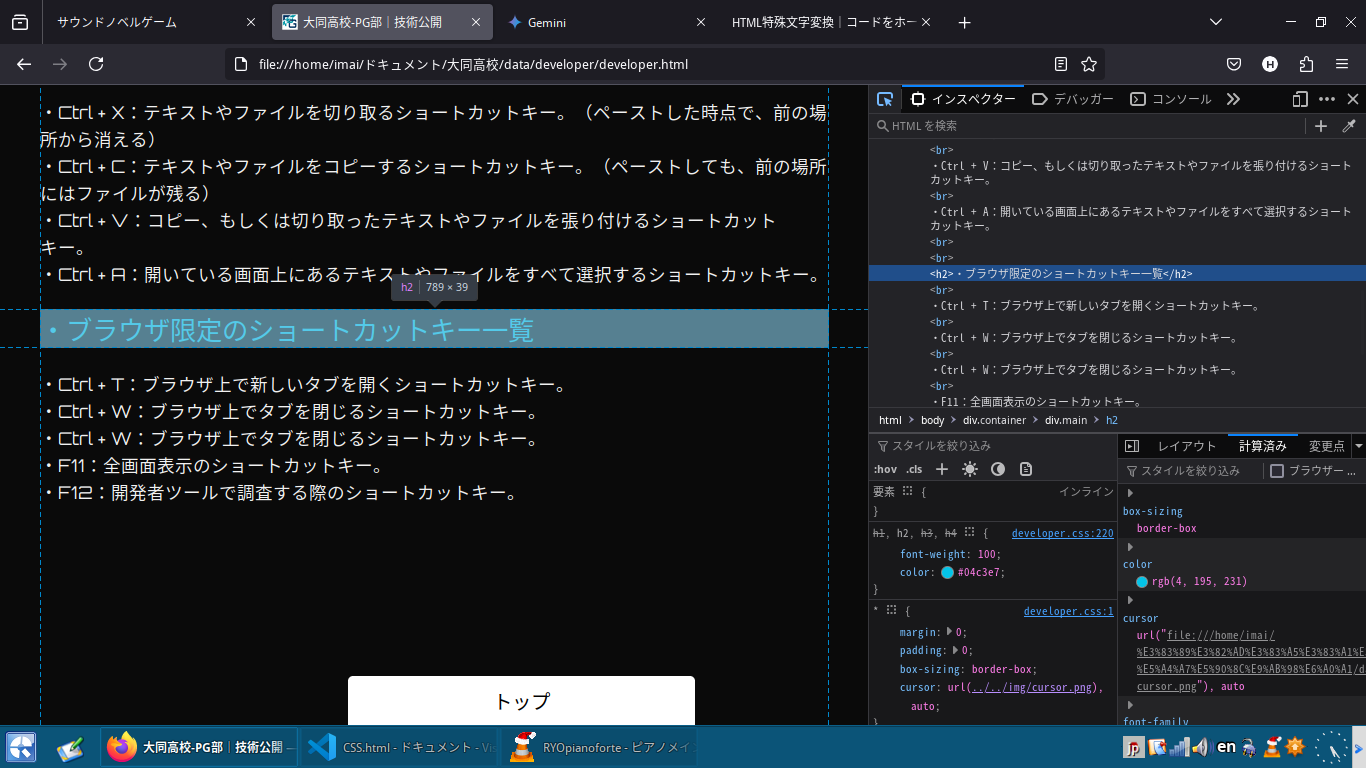The height and width of the screenshot is (768, 1366).
Task: Expand the margin shorthand property
Action: pyautogui.click(x=949, y=632)
